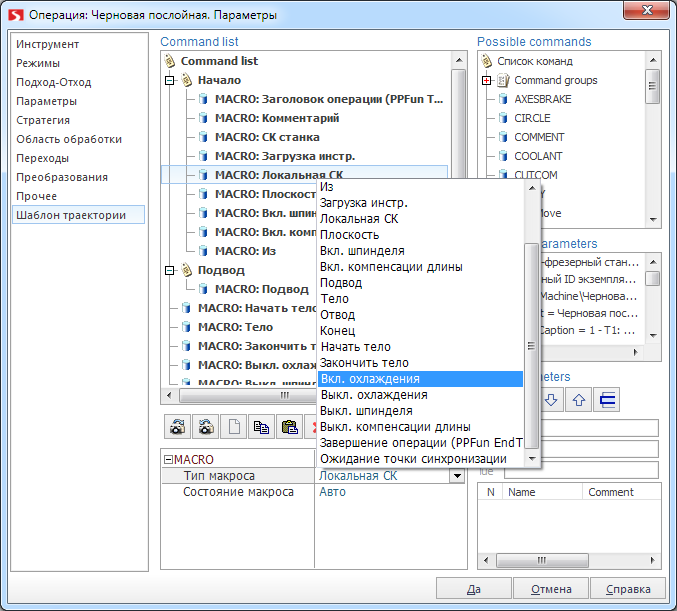Switch to the Стратегия section
The height and width of the screenshot is (611, 677).
point(43,120)
